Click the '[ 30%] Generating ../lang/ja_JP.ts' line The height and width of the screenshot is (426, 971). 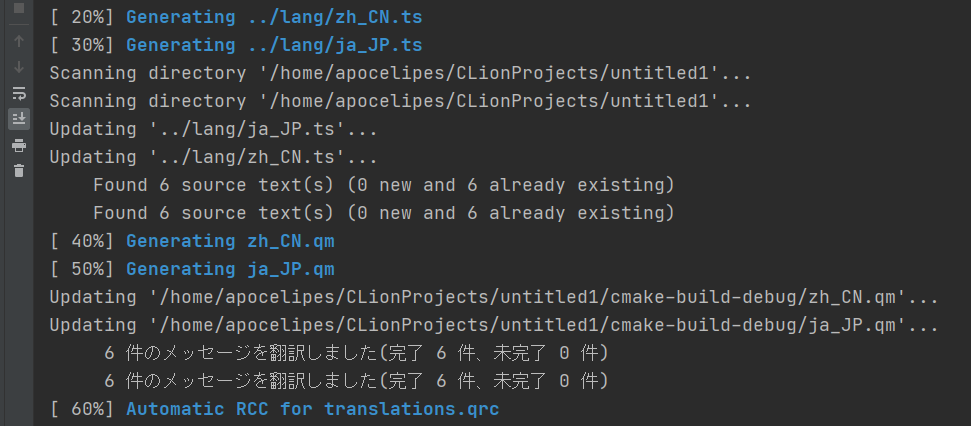(x=236, y=45)
